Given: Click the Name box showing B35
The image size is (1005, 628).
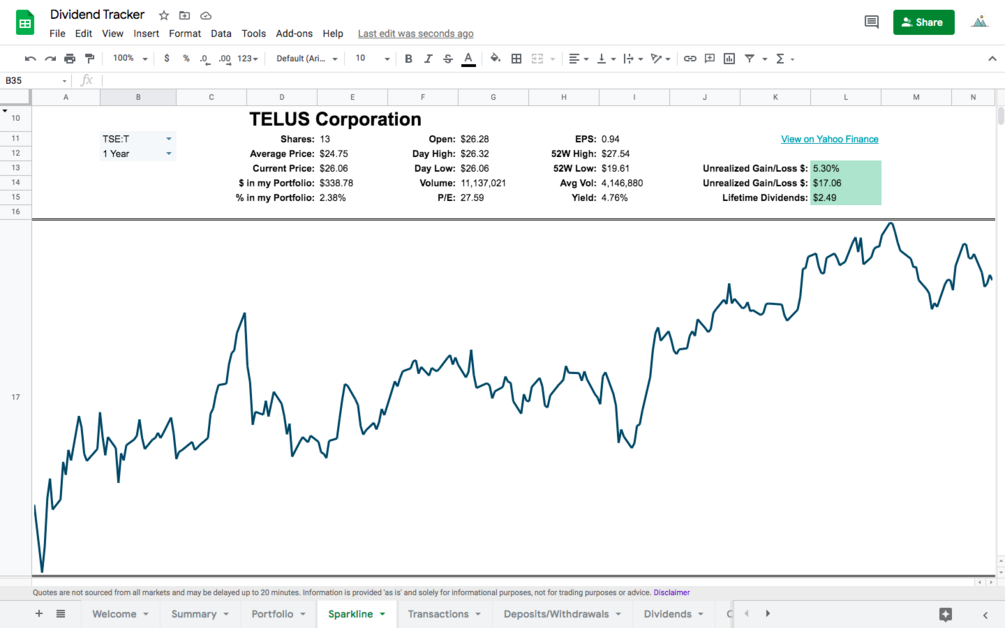Looking at the screenshot, I should click(x=35, y=80).
